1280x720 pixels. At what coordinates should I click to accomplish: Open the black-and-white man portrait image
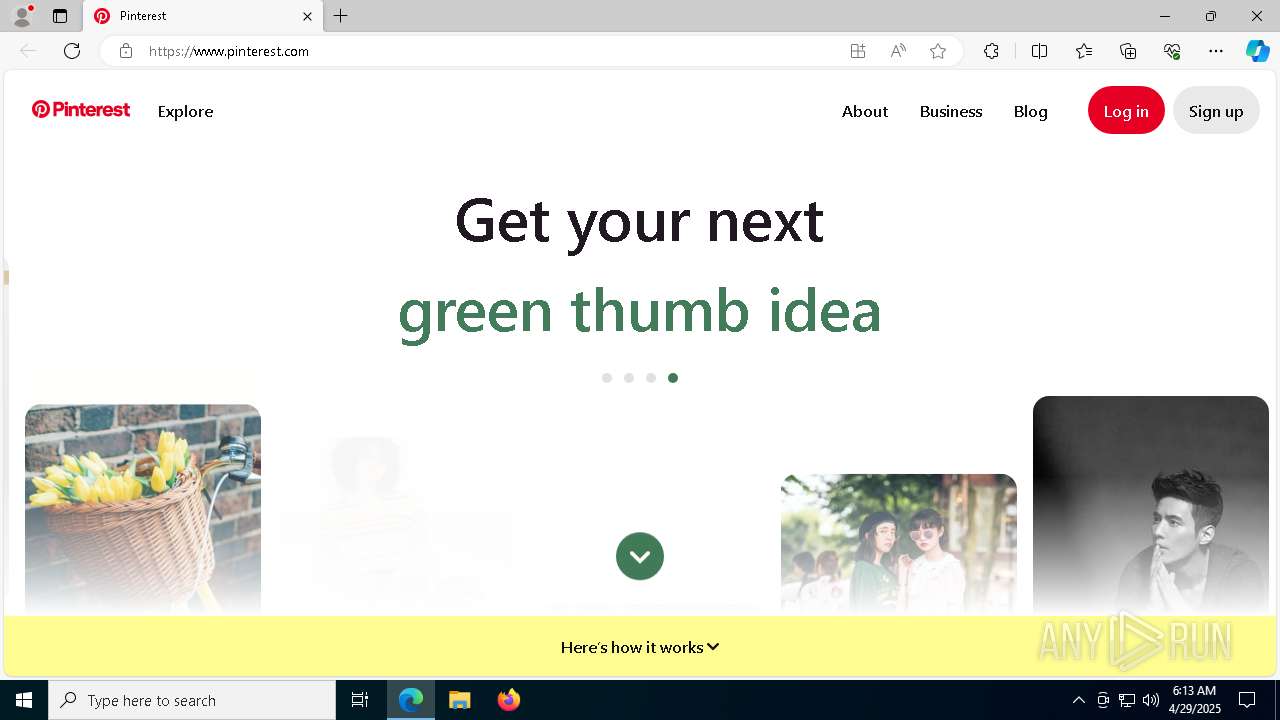point(1151,505)
